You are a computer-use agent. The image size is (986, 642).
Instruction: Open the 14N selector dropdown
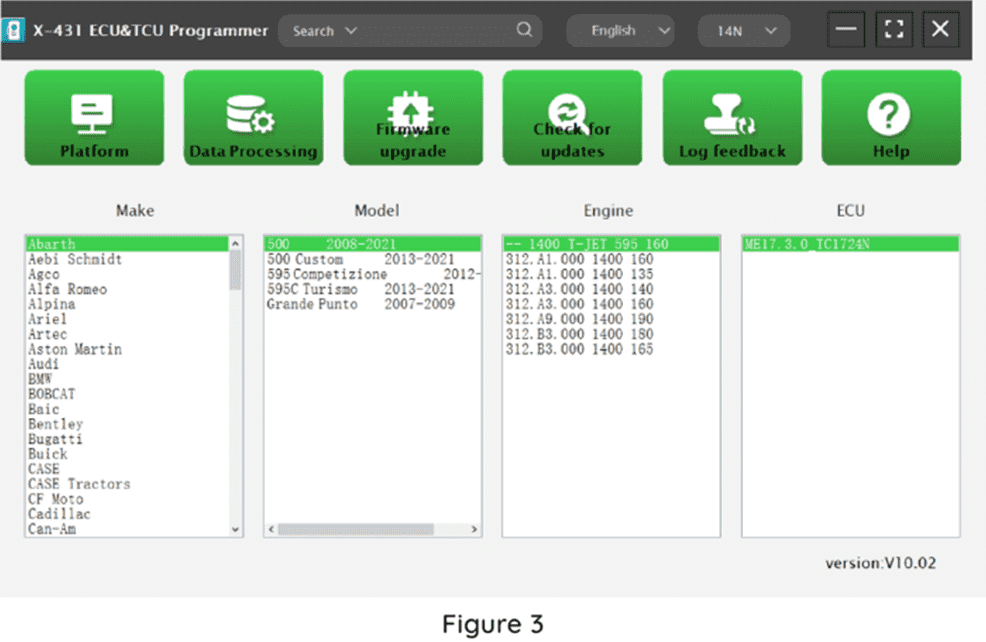[x=744, y=31]
